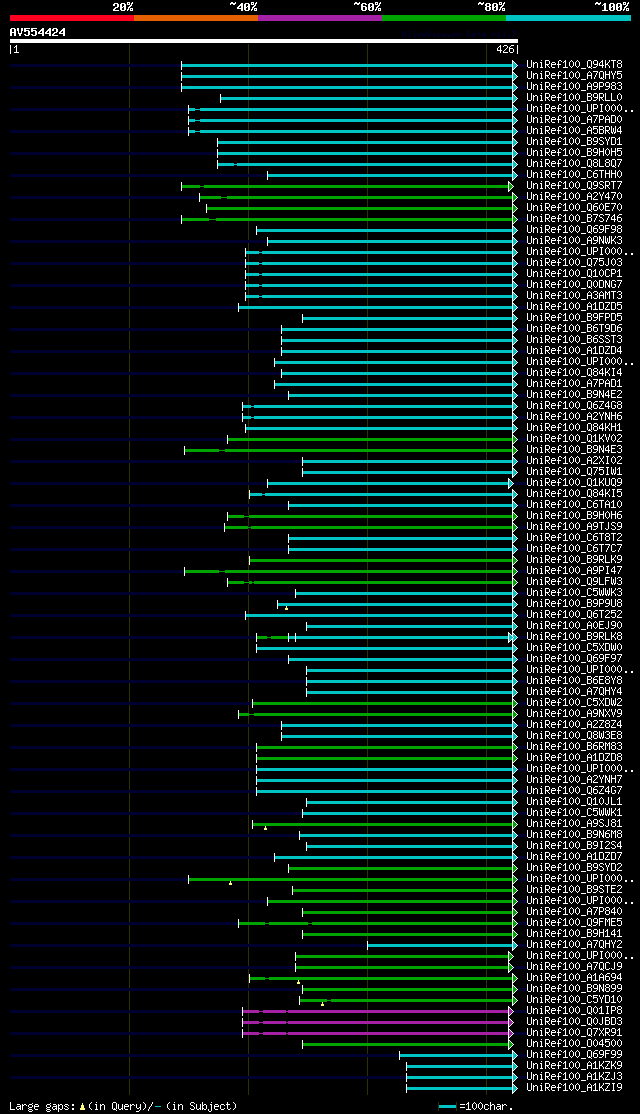Select the label UniRef100_A3AMT3
This screenshot has height=1114, width=640.
tap(574, 296)
